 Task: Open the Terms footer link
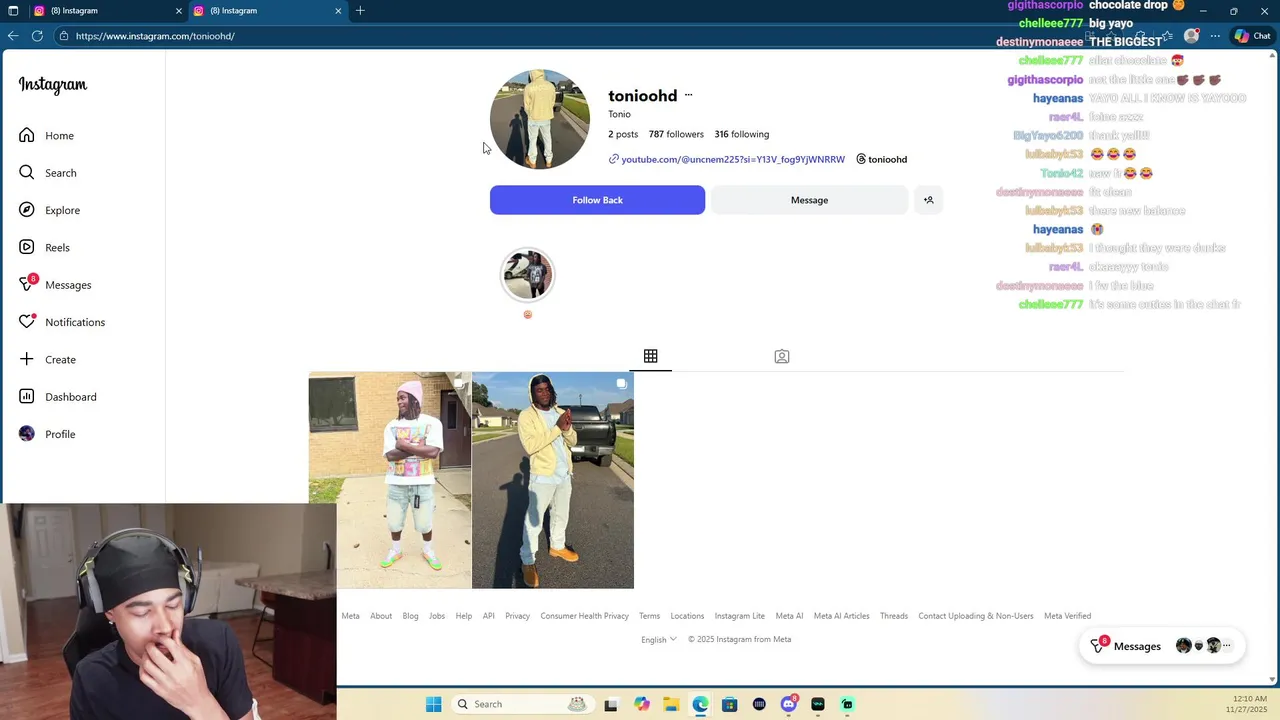[650, 616]
